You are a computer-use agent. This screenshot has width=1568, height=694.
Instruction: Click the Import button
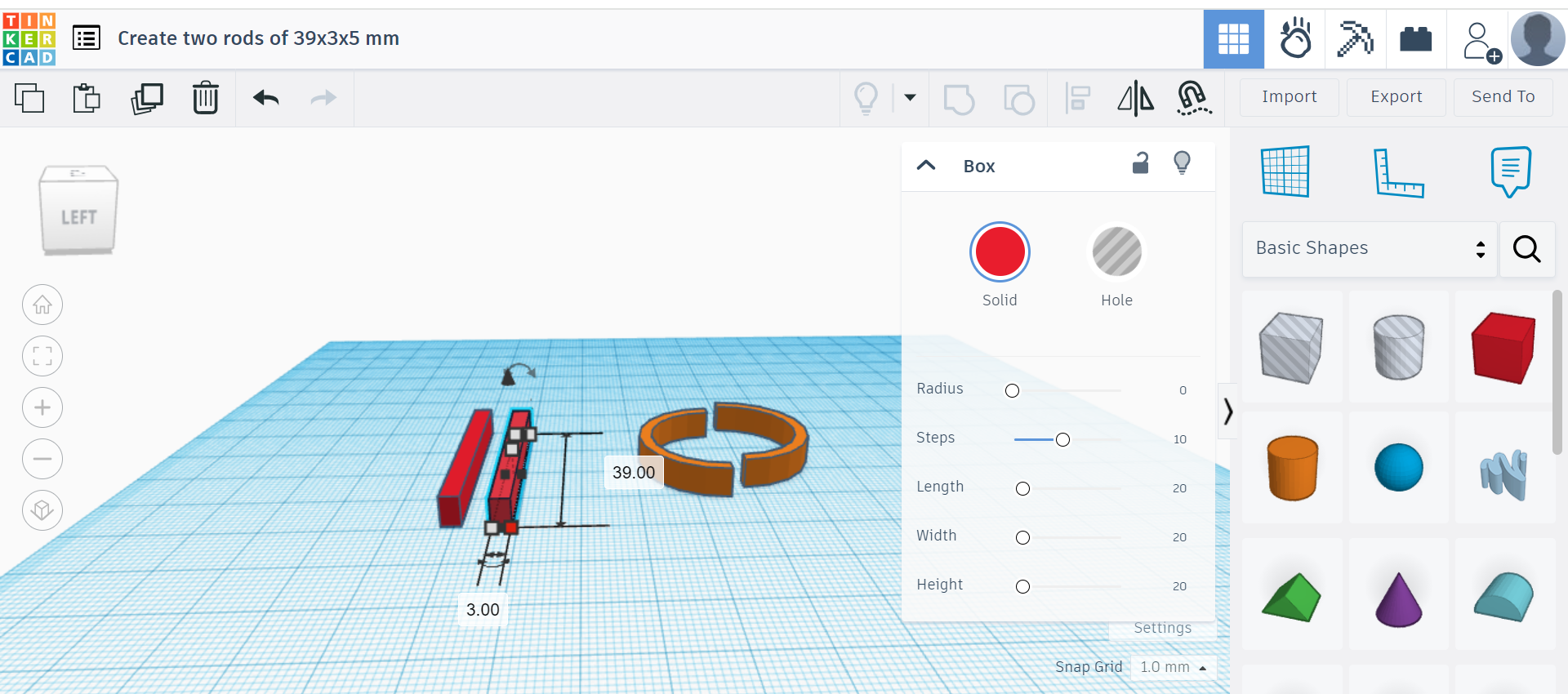click(1290, 97)
